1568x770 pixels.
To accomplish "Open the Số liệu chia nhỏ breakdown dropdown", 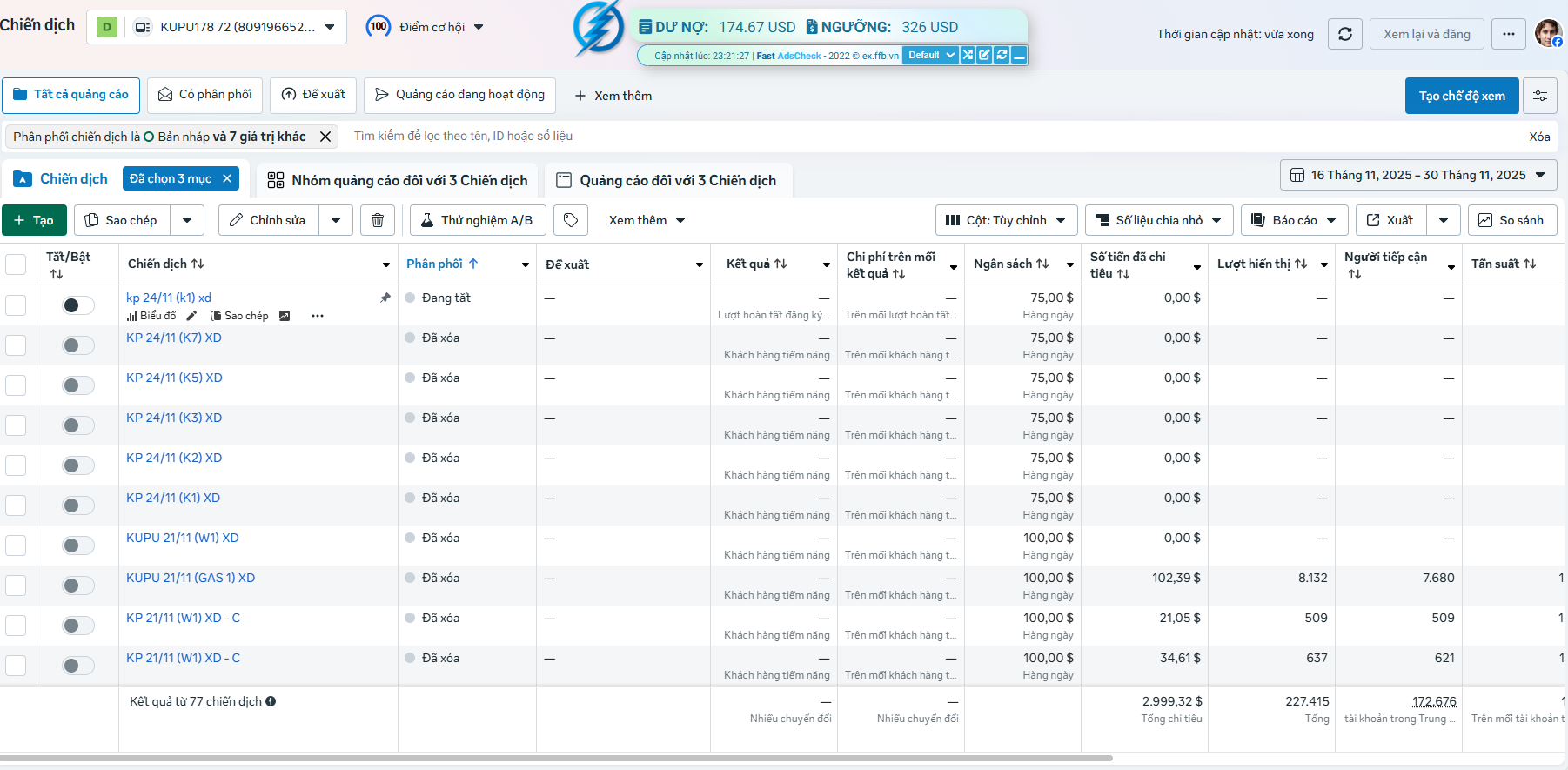I will coord(1159,220).
